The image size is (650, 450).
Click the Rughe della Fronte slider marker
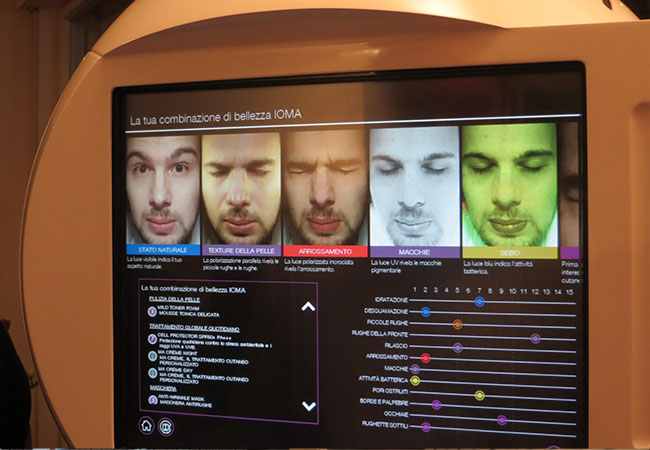[x=535, y=338]
